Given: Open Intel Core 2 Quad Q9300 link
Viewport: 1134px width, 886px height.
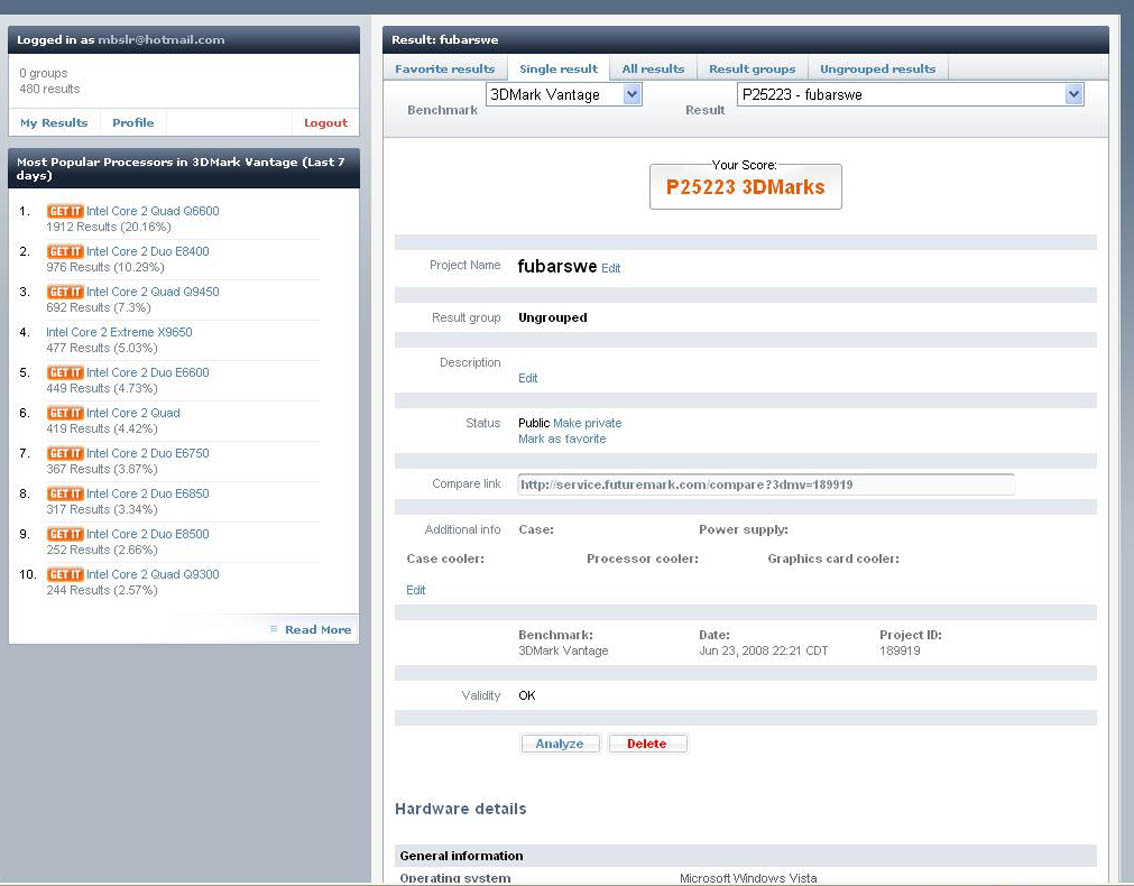Looking at the screenshot, I should tap(153, 576).
